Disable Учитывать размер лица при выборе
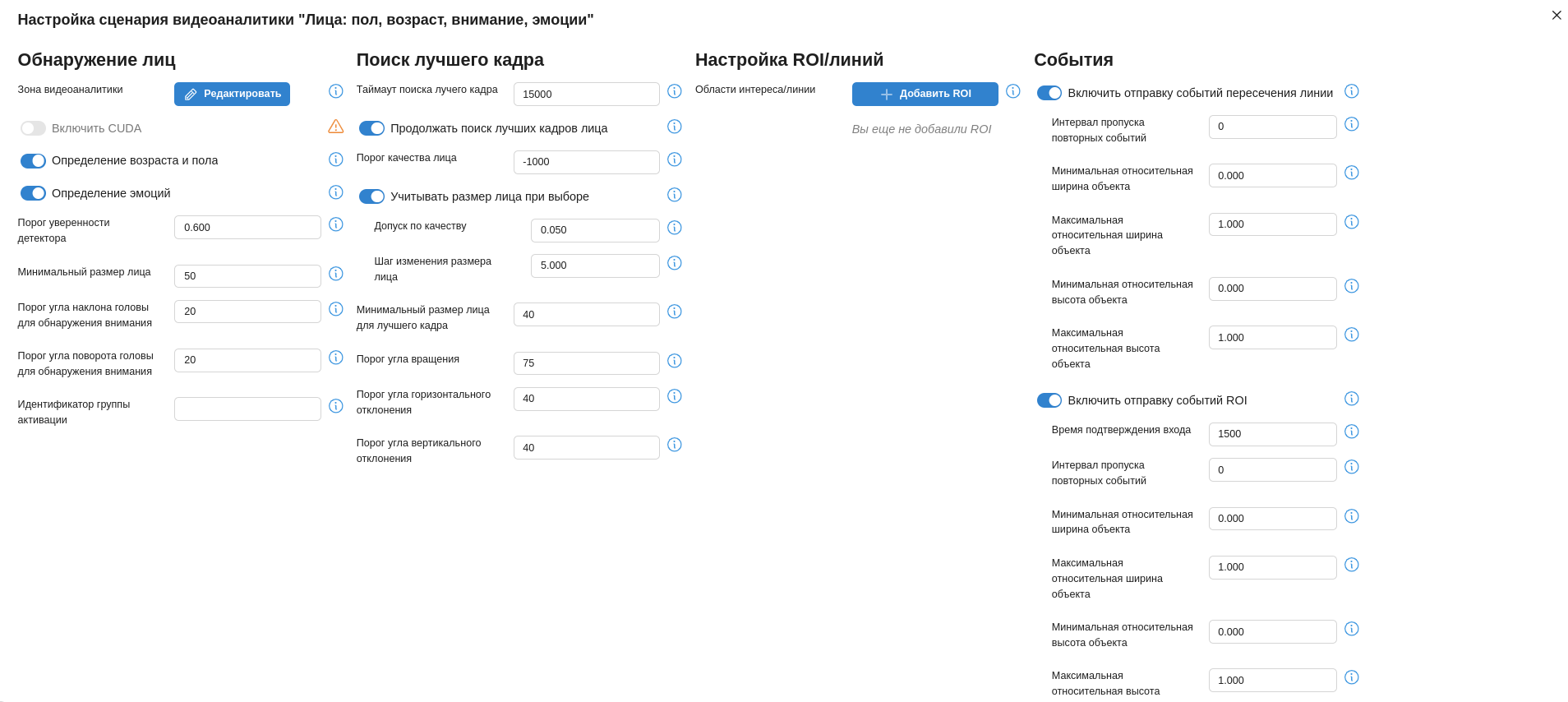The image size is (1568, 702). [371, 196]
